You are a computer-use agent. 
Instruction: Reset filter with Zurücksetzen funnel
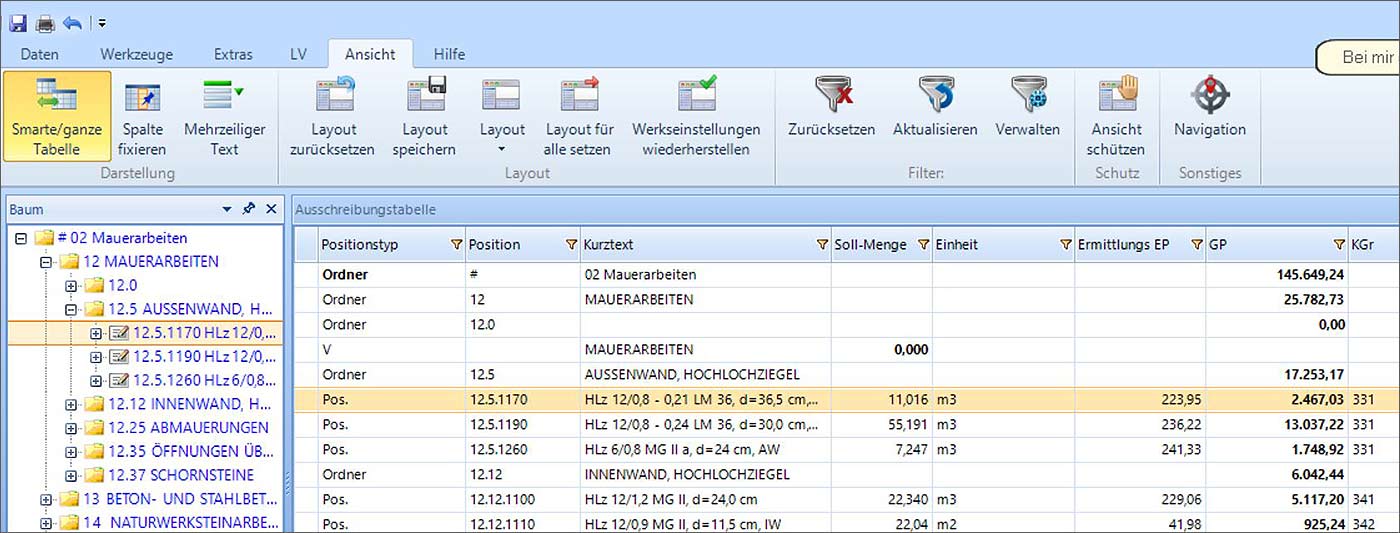click(x=831, y=116)
